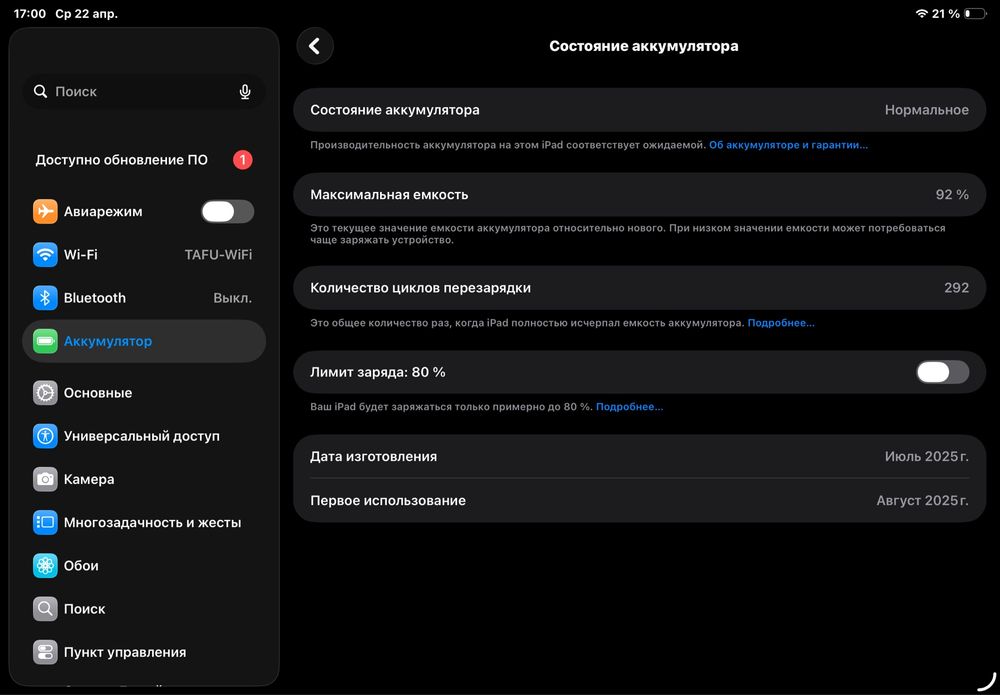Tap the orange Airplane mode icon
The width and height of the screenshot is (1000, 695).
point(45,212)
